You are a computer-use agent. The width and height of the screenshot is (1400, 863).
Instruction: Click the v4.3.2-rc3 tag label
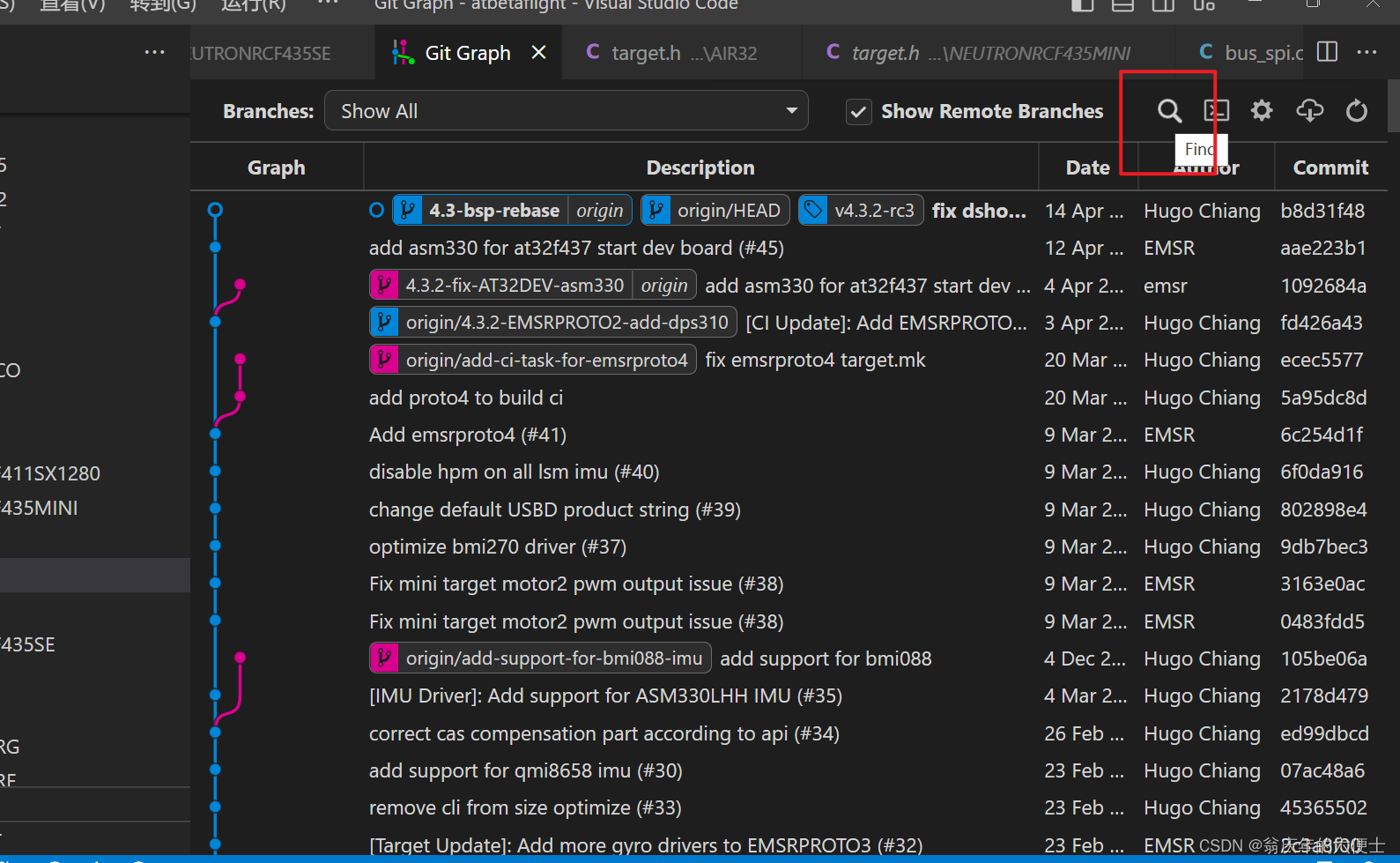861,211
